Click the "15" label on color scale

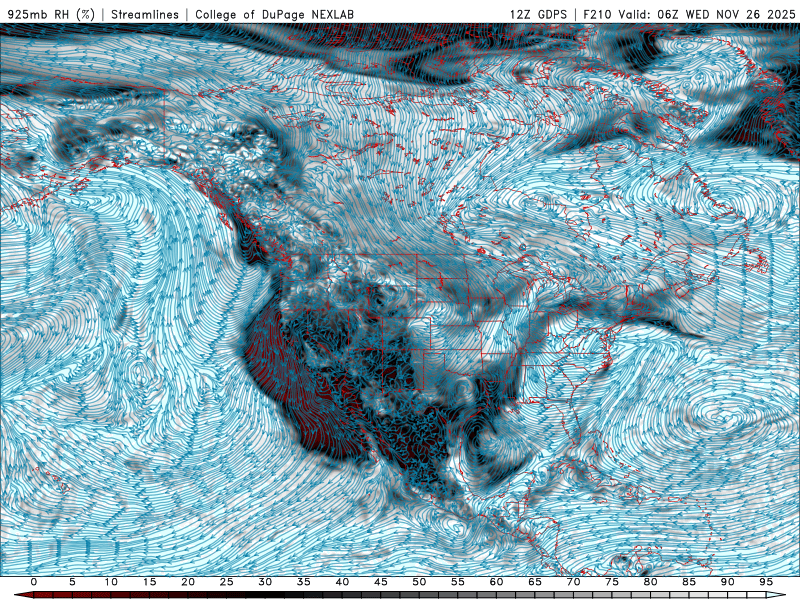149,582
